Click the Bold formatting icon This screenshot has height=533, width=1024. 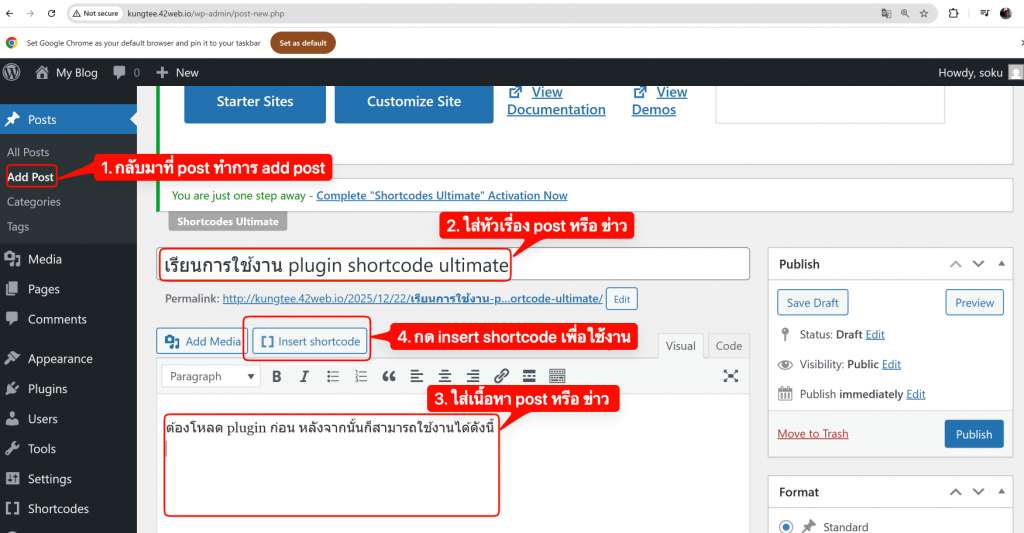point(277,376)
